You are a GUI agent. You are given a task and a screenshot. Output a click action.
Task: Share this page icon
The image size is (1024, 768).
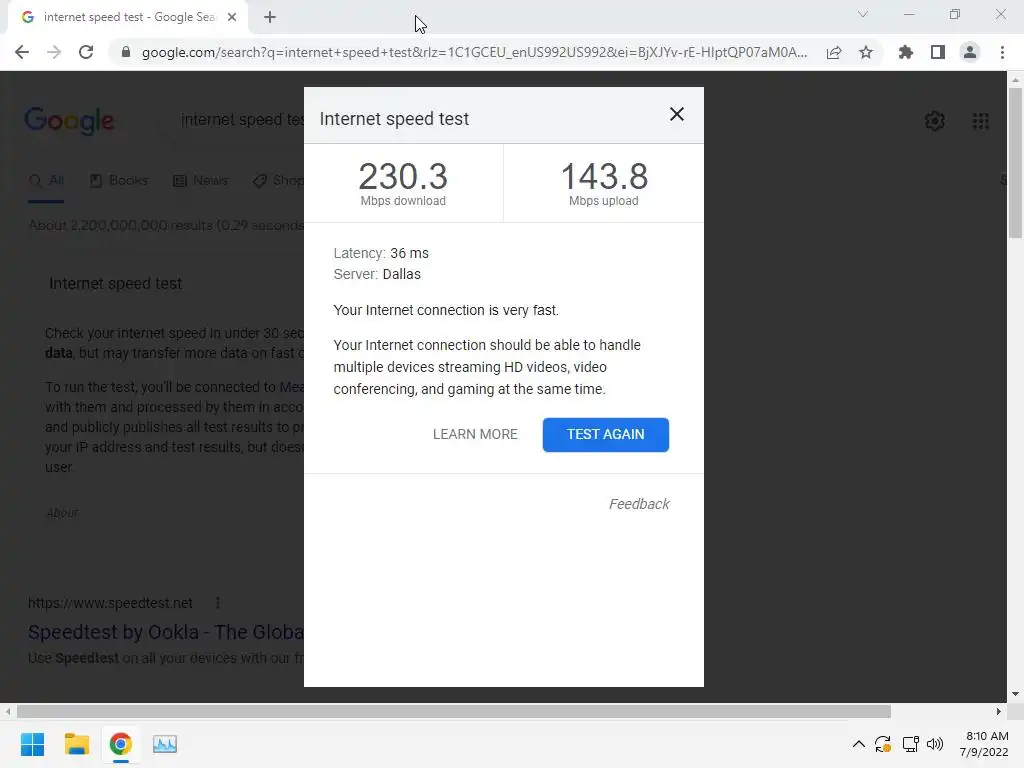click(x=833, y=52)
